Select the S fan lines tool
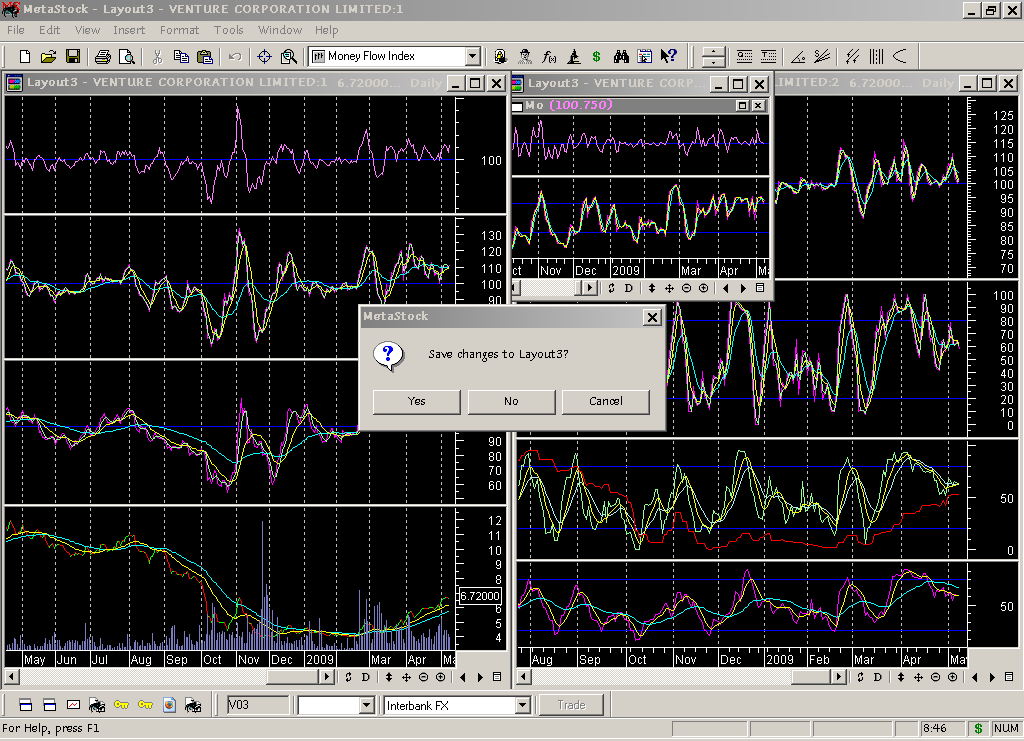The height and width of the screenshot is (741, 1024). point(822,57)
